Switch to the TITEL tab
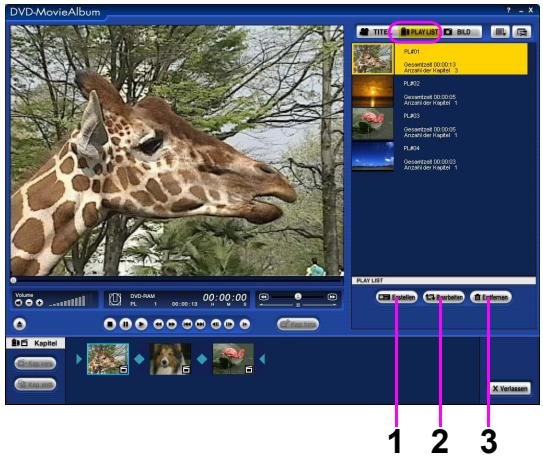Viewport: 543px width, 456px height. pyautogui.click(x=375, y=32)
